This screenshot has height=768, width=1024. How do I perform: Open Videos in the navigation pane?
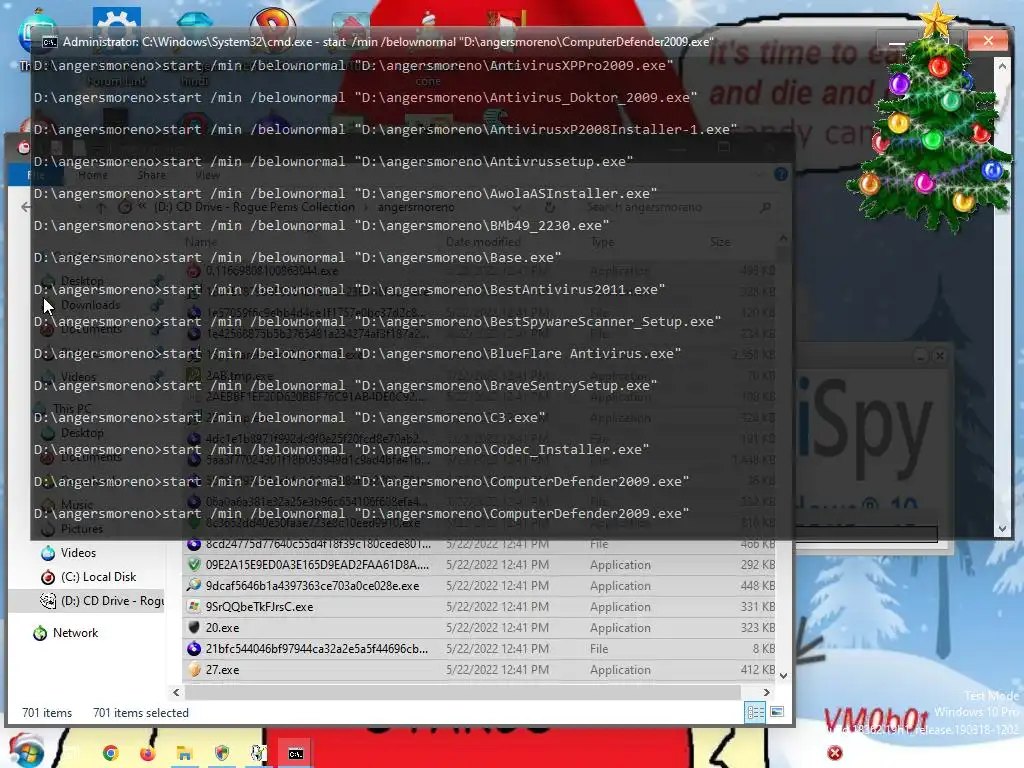78,553
